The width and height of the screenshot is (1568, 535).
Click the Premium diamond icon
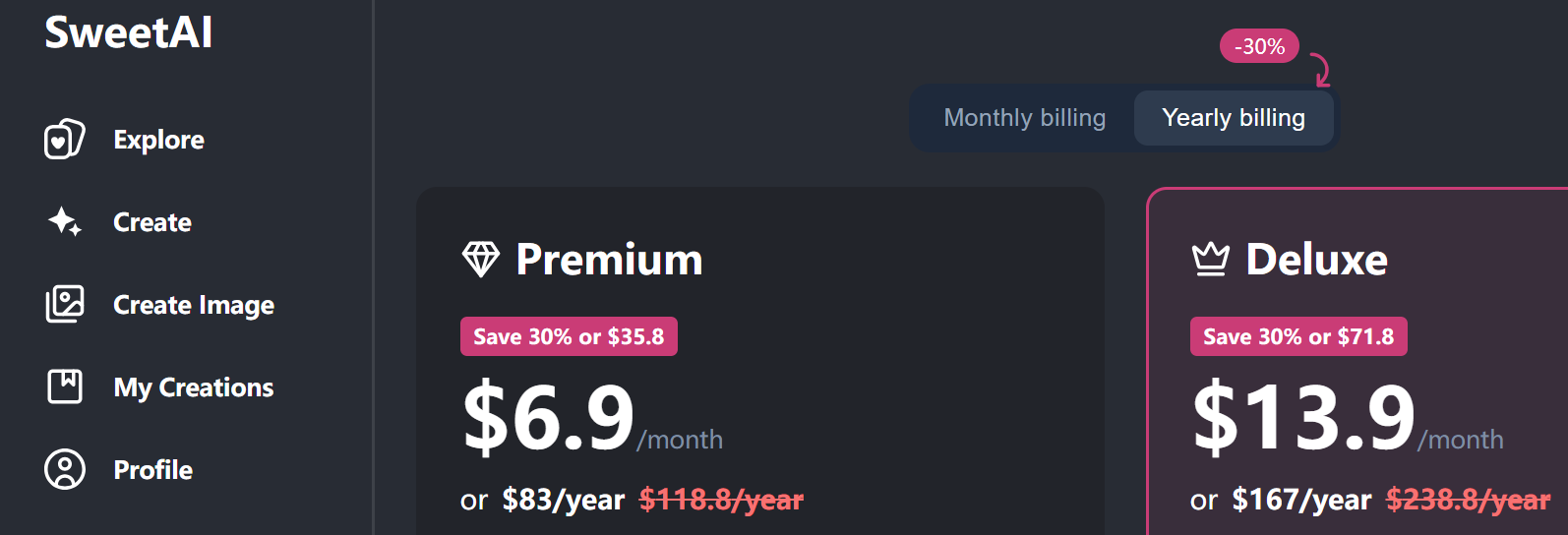click(481, 260)
